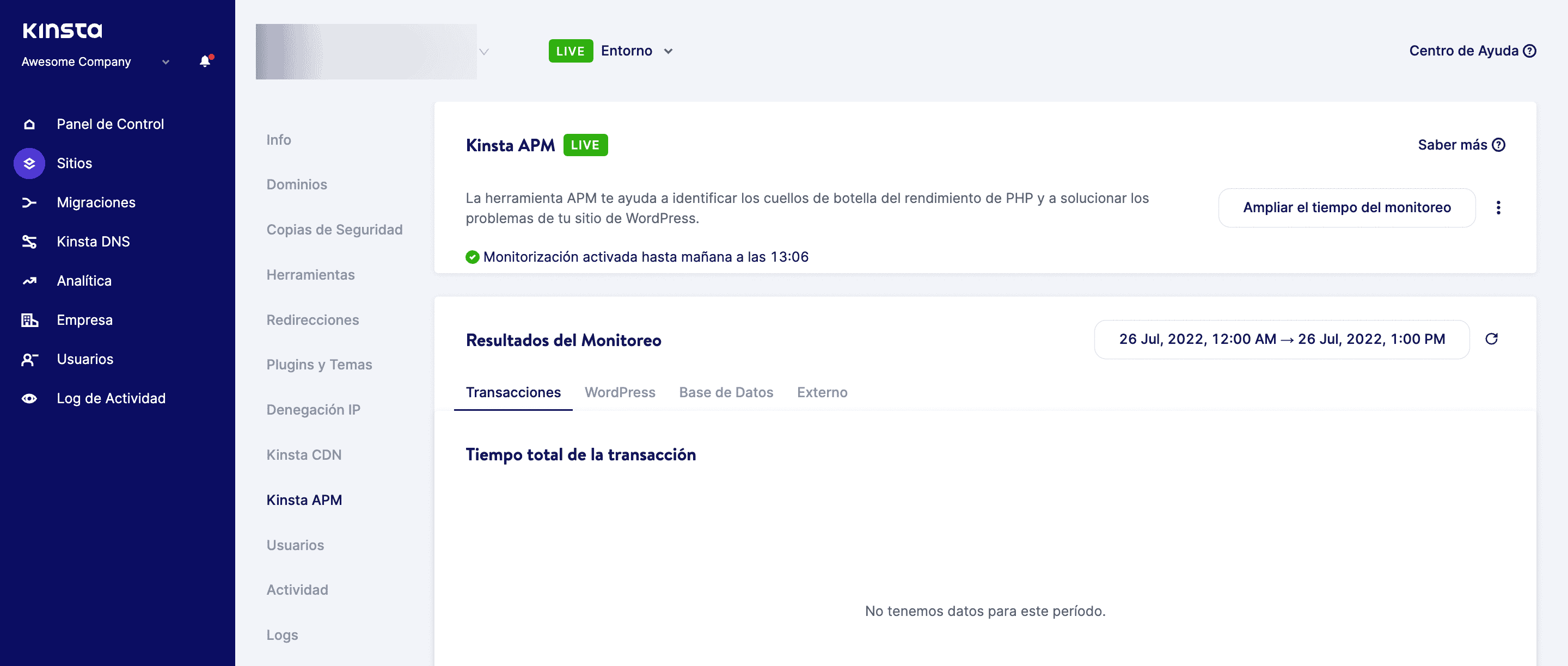Expand the Entorno environment dropdown
The width and height of the screenshot is (1568, 666).
point(669,51)
